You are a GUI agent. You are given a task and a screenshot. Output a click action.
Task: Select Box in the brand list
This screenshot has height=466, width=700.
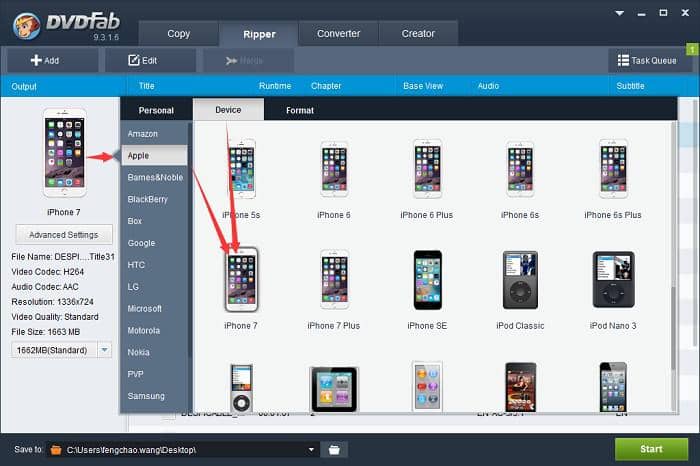(x=154, y=221)
